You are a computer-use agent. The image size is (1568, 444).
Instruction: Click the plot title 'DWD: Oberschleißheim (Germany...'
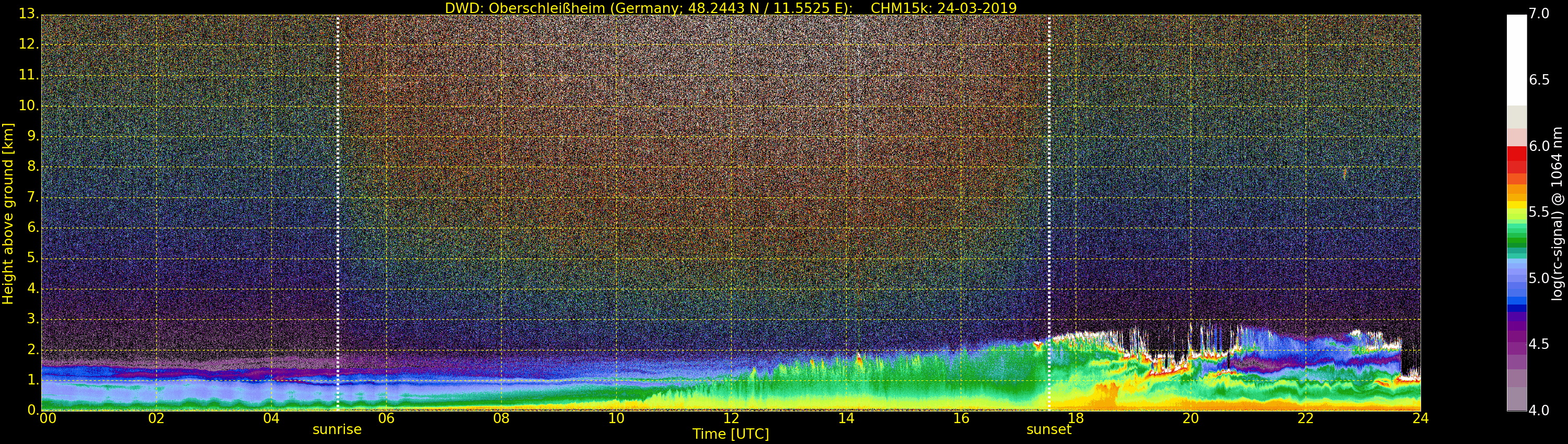[731, 8]
